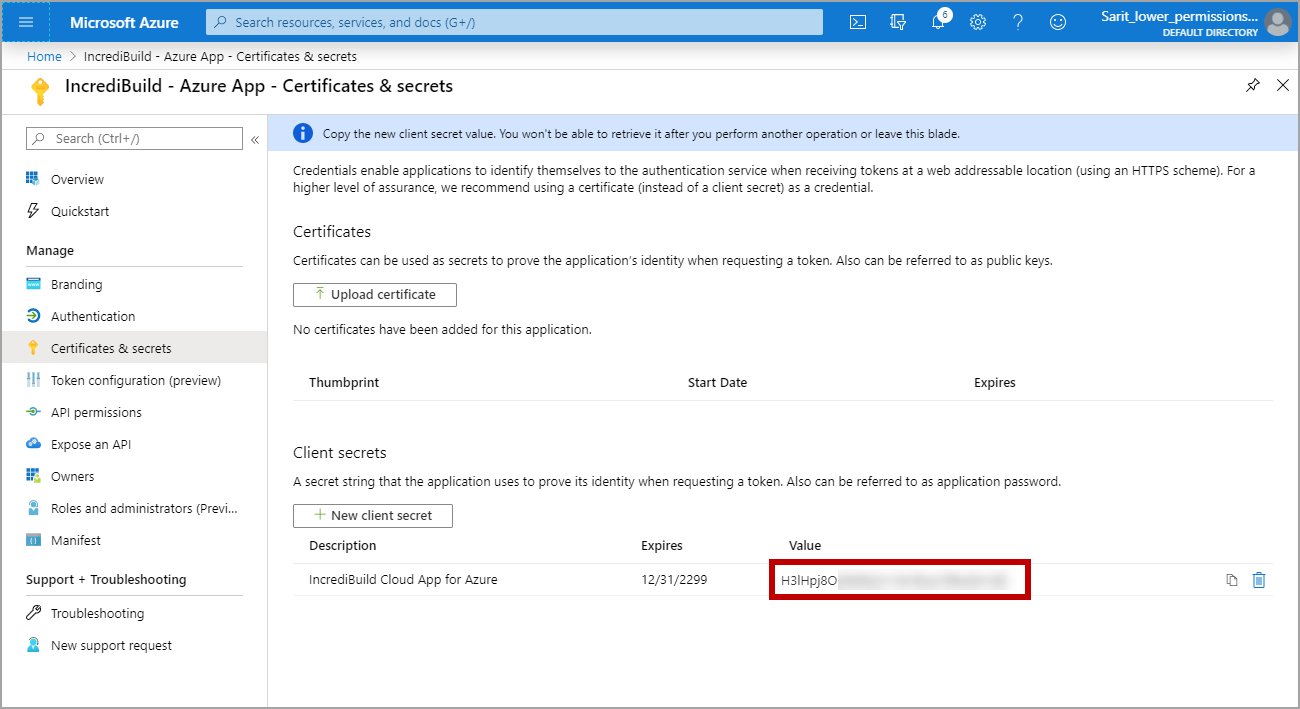Click the Manage section label

pos(50,250)
